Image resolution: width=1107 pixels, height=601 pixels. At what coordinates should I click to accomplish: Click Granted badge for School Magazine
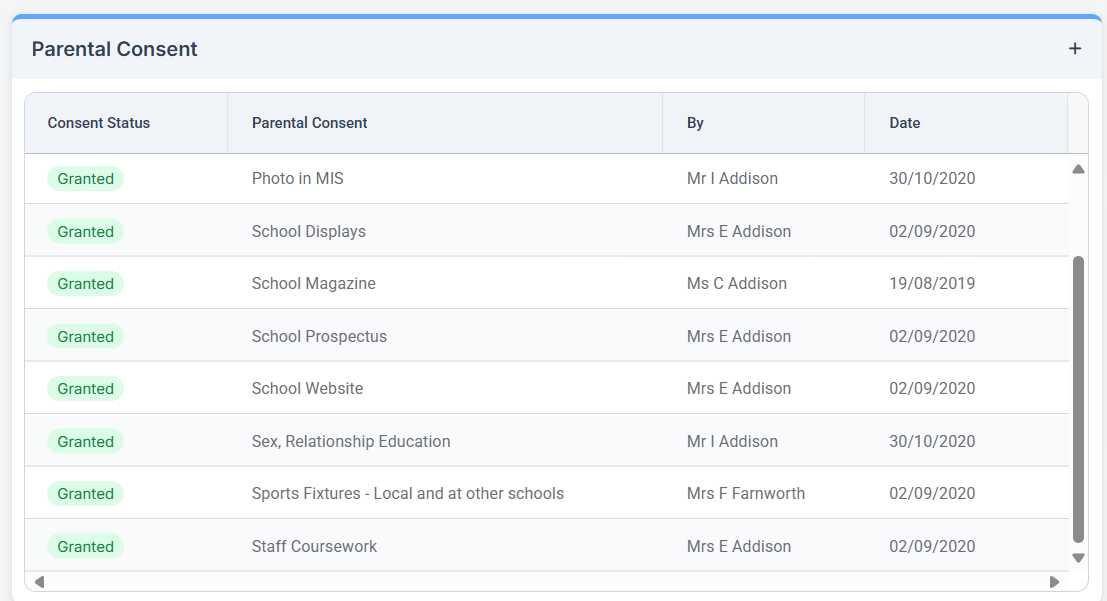pyautogui.click(x=85, y=284)
